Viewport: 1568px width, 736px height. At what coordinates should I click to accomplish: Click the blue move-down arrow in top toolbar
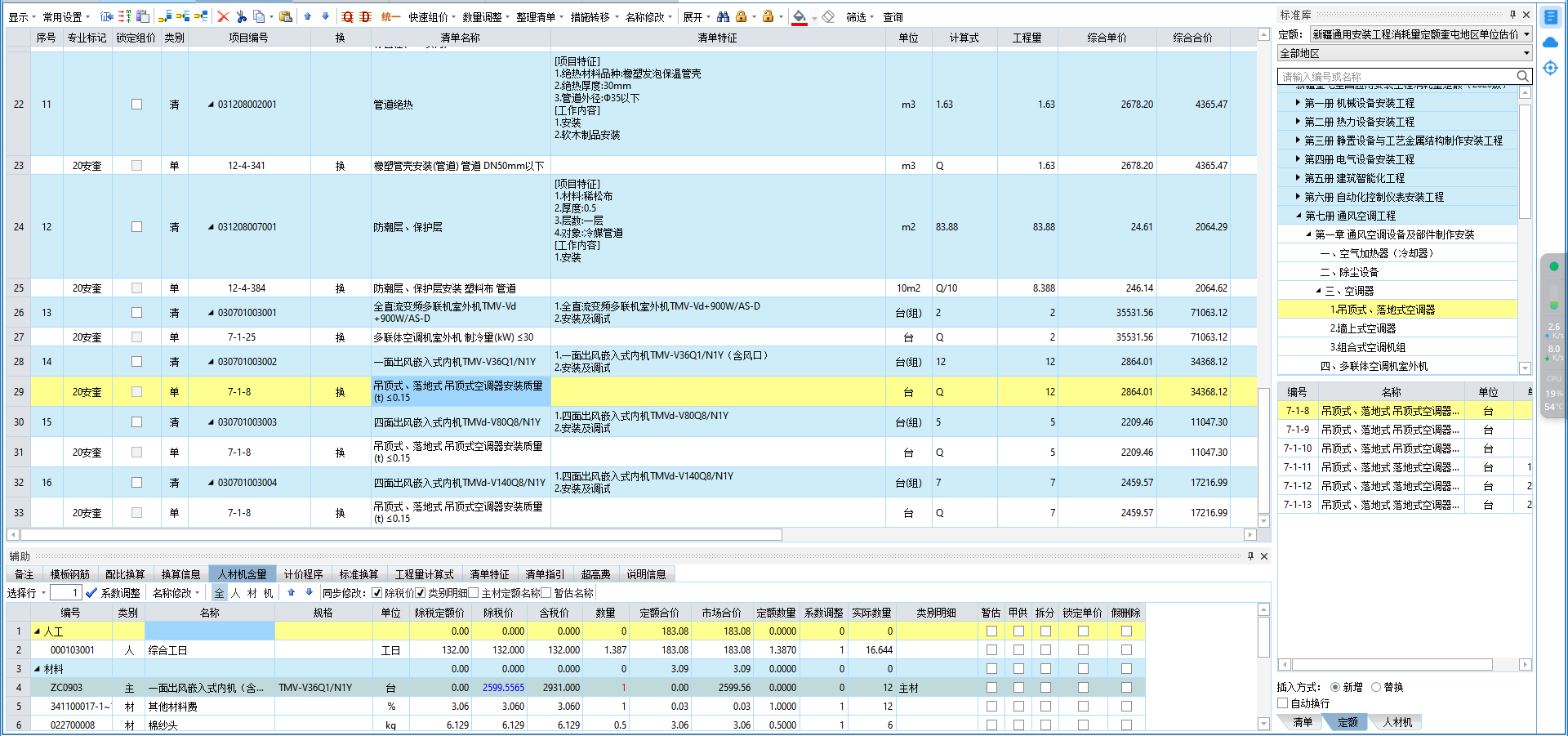tap(325, 16)
